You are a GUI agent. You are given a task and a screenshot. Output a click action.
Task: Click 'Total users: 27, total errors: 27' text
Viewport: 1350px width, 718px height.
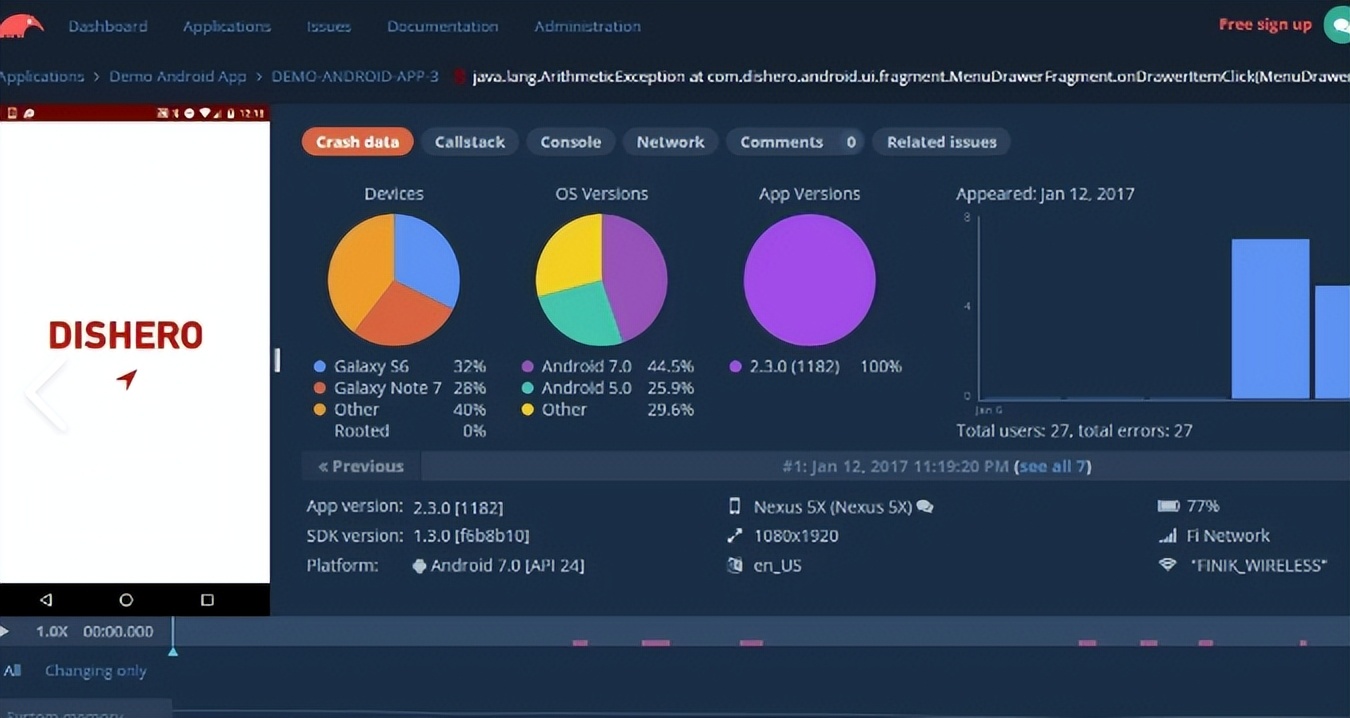pos(1074,431)
